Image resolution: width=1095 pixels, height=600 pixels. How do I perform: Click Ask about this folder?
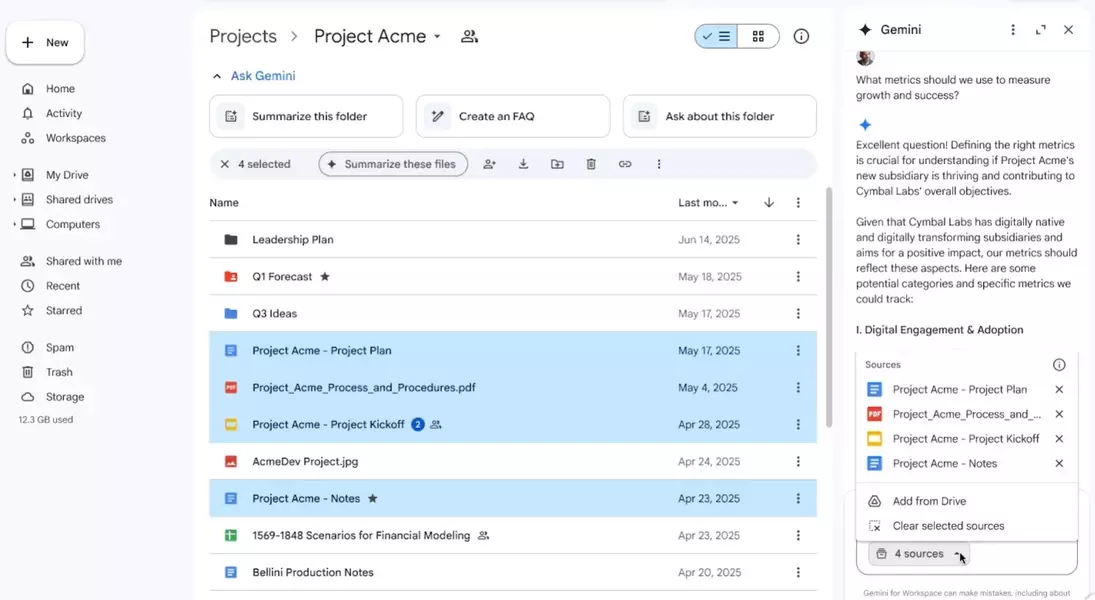[719, 117]
